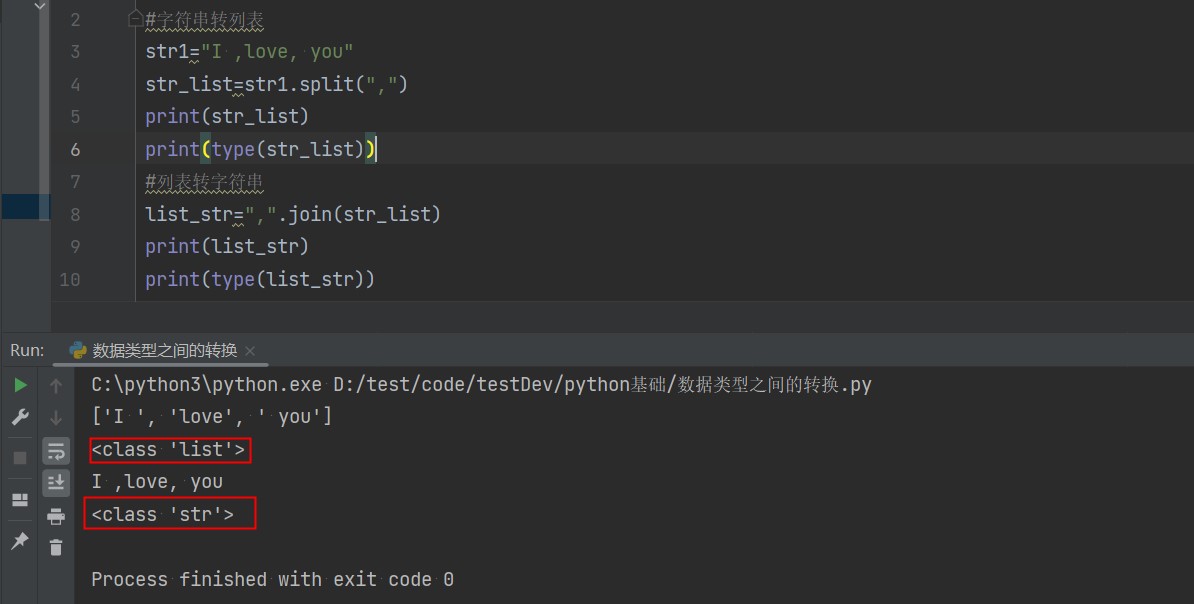Click Process finished with exit code 0
Image resolution: width=1194 pixels, height=604 pixels.
click(x=273, y=580)
